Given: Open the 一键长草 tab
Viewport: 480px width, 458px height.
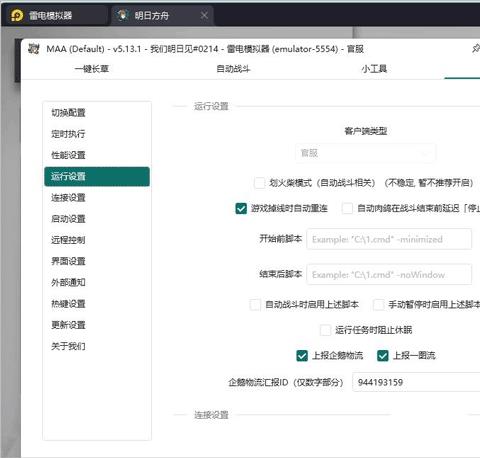Looking at the screenshot, I should point(92,69).
